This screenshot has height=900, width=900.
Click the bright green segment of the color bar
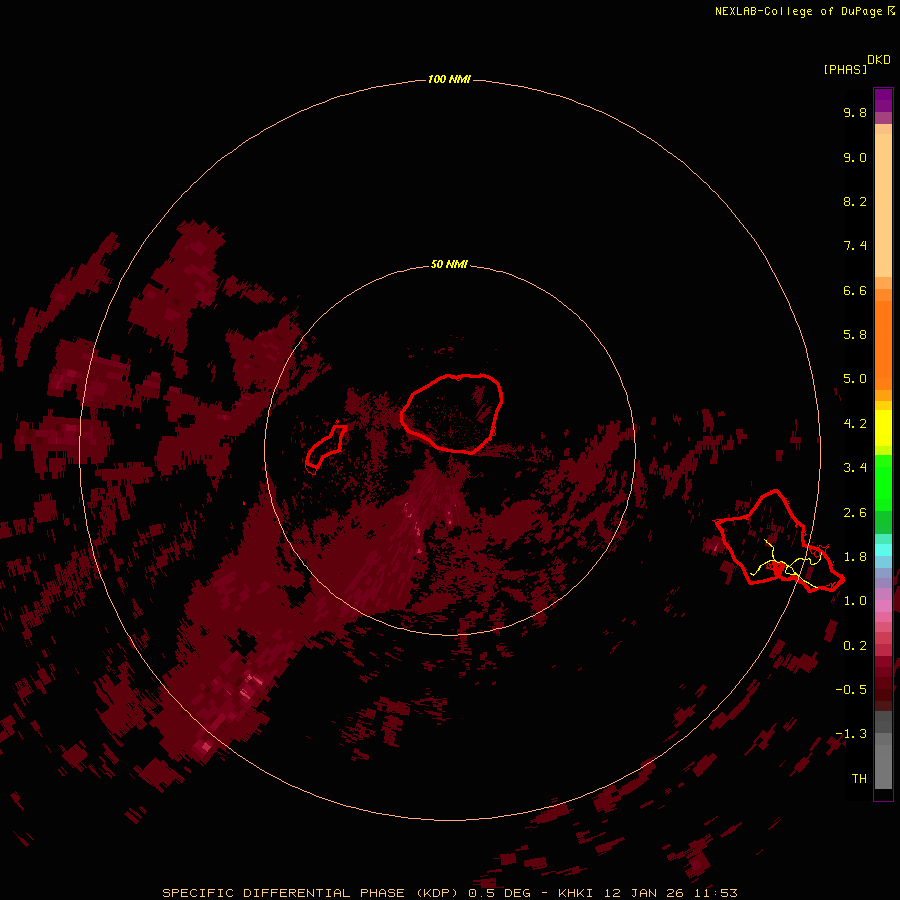(x=883, y=483)
